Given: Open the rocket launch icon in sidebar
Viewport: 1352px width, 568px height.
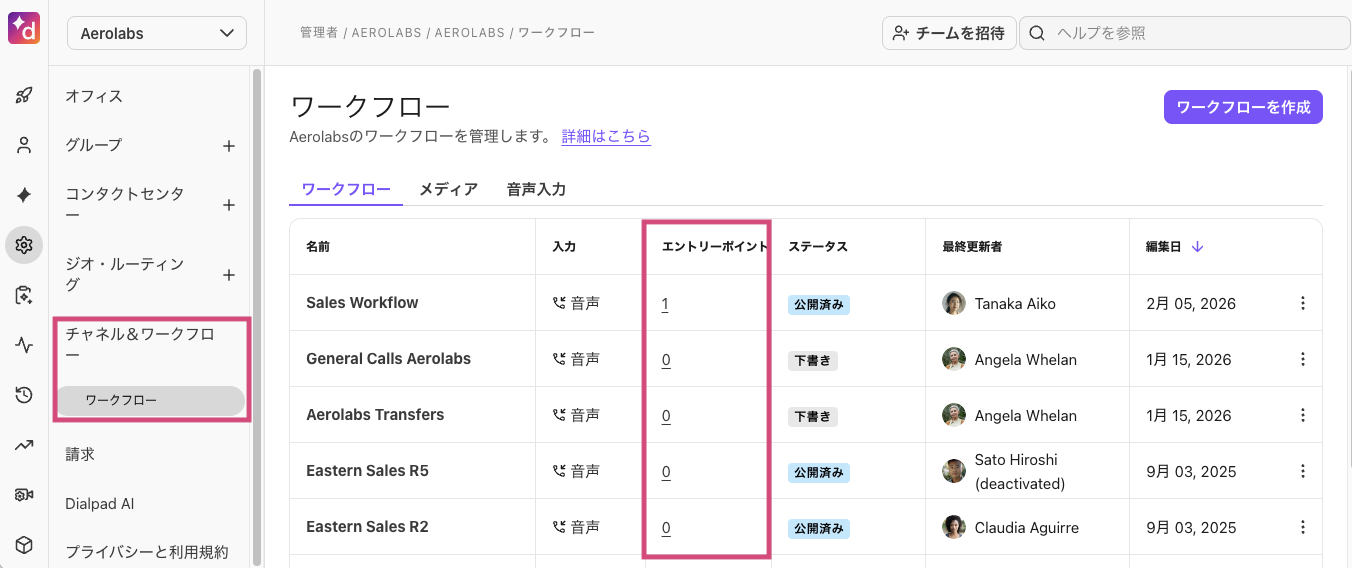Looking at the screenshot, I should coord(24,96).
